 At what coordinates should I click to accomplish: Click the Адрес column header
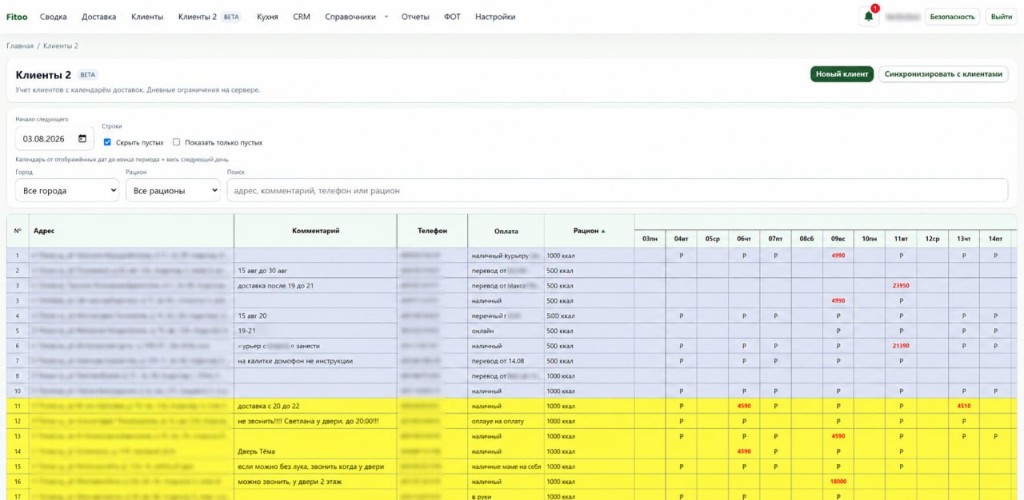click(x=131, y=230)
